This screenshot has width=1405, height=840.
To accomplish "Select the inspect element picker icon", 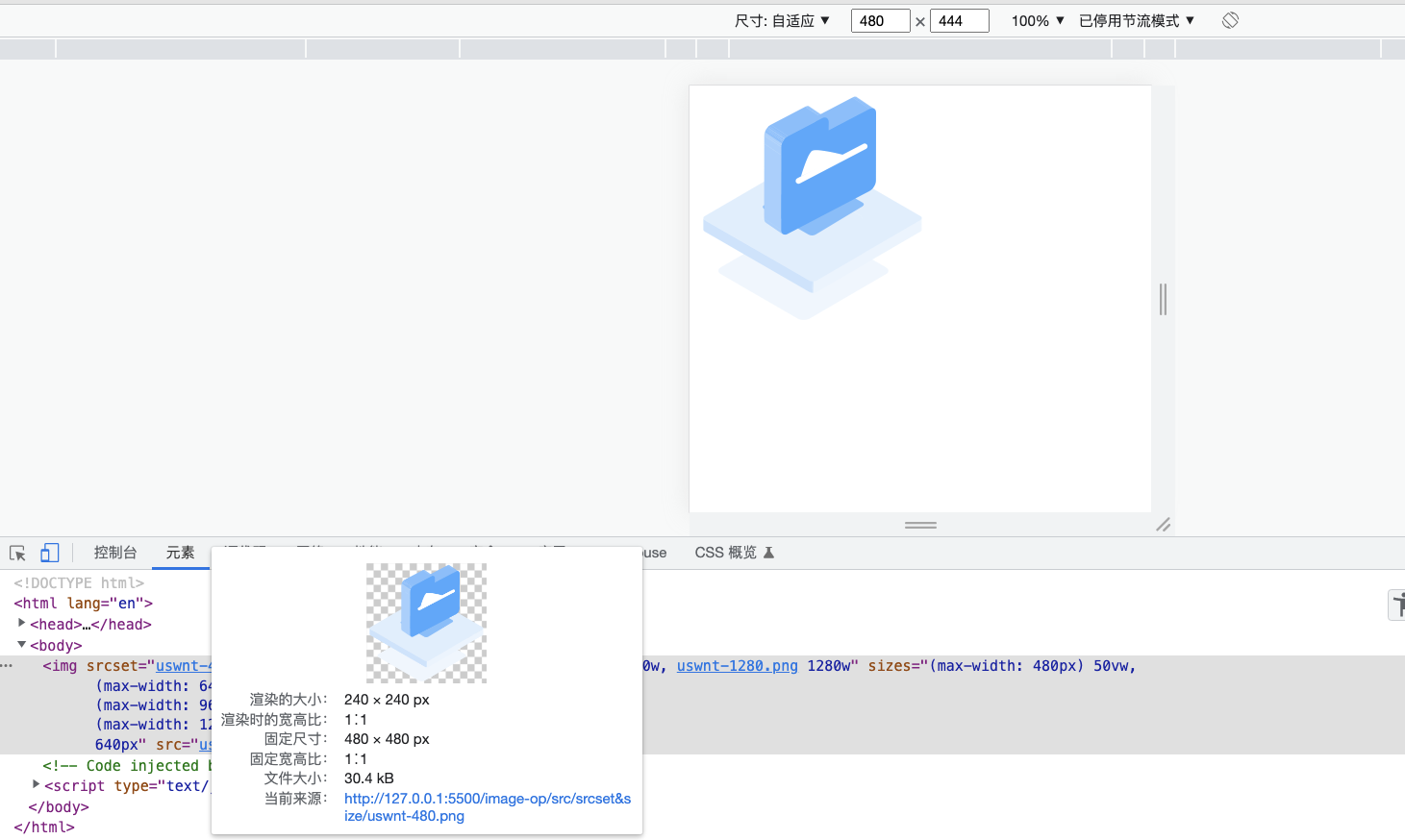I will [17, 553].
